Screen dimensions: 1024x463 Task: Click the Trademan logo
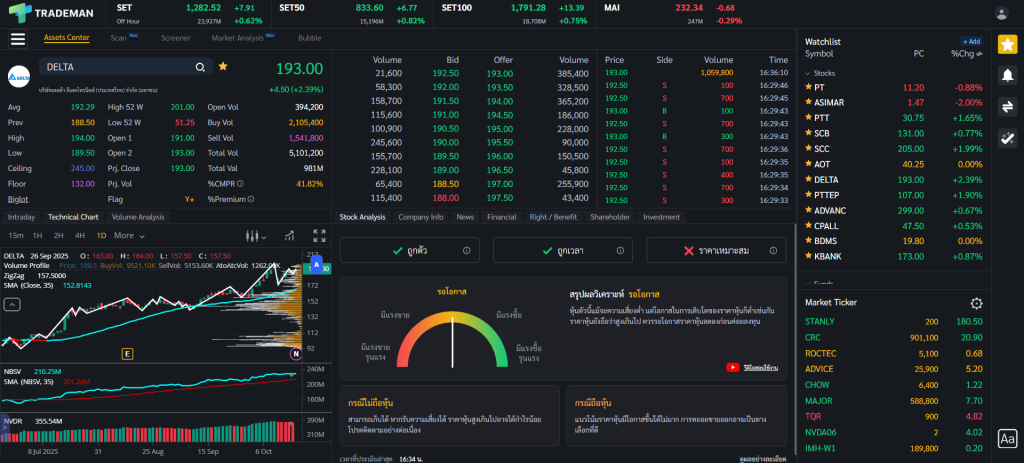click(51, 13)
